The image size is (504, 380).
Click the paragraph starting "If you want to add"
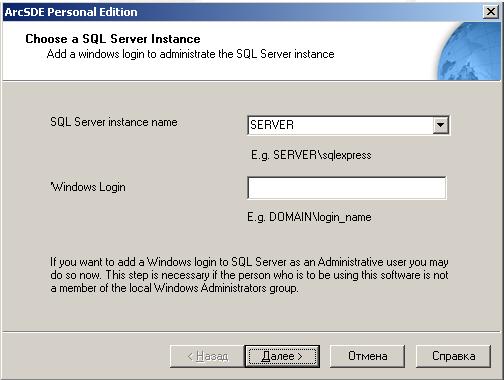[x=249, y=275]
